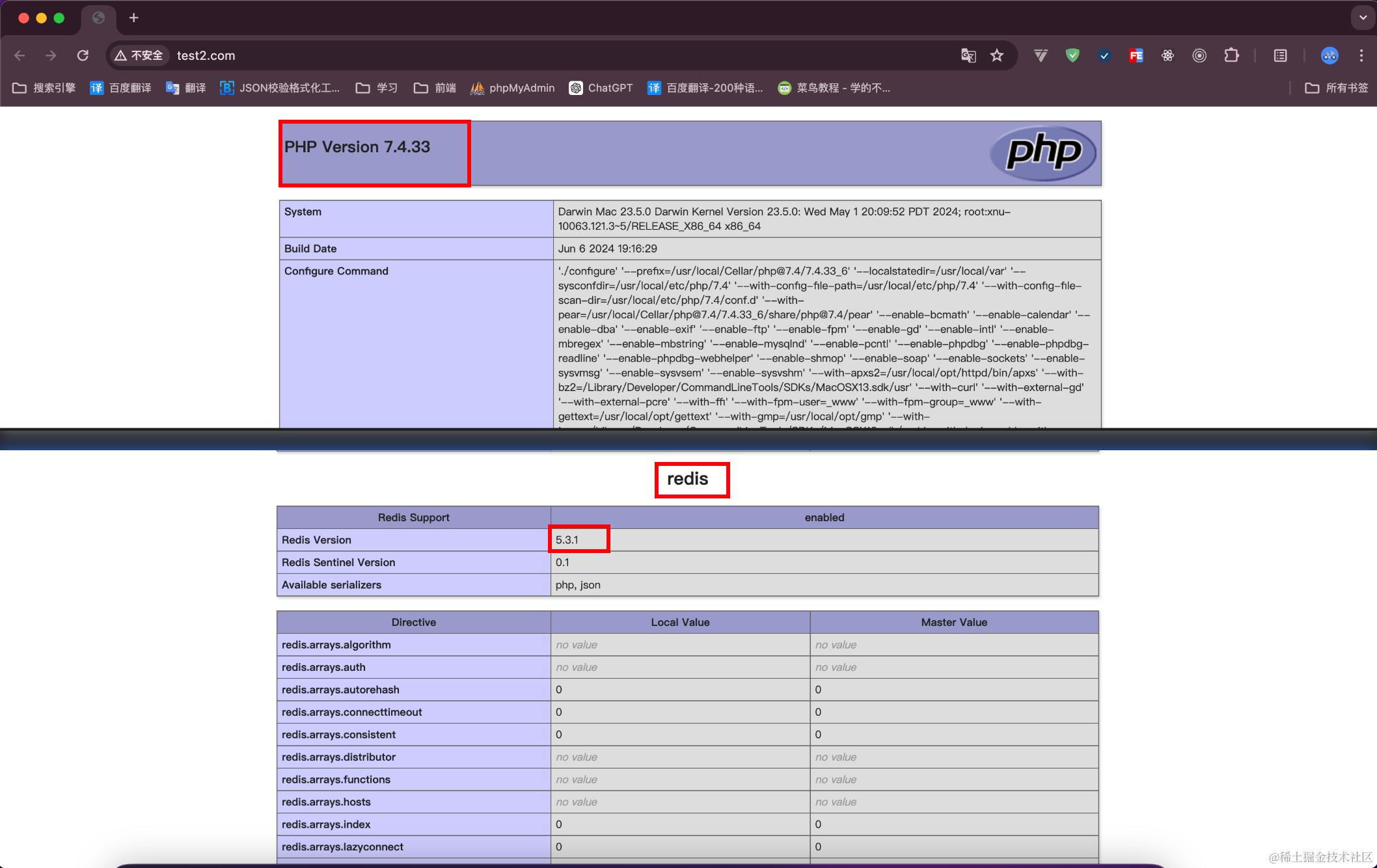Select the current browser tab
This screenshot has height=868, width=1377.
coord(98,18)
